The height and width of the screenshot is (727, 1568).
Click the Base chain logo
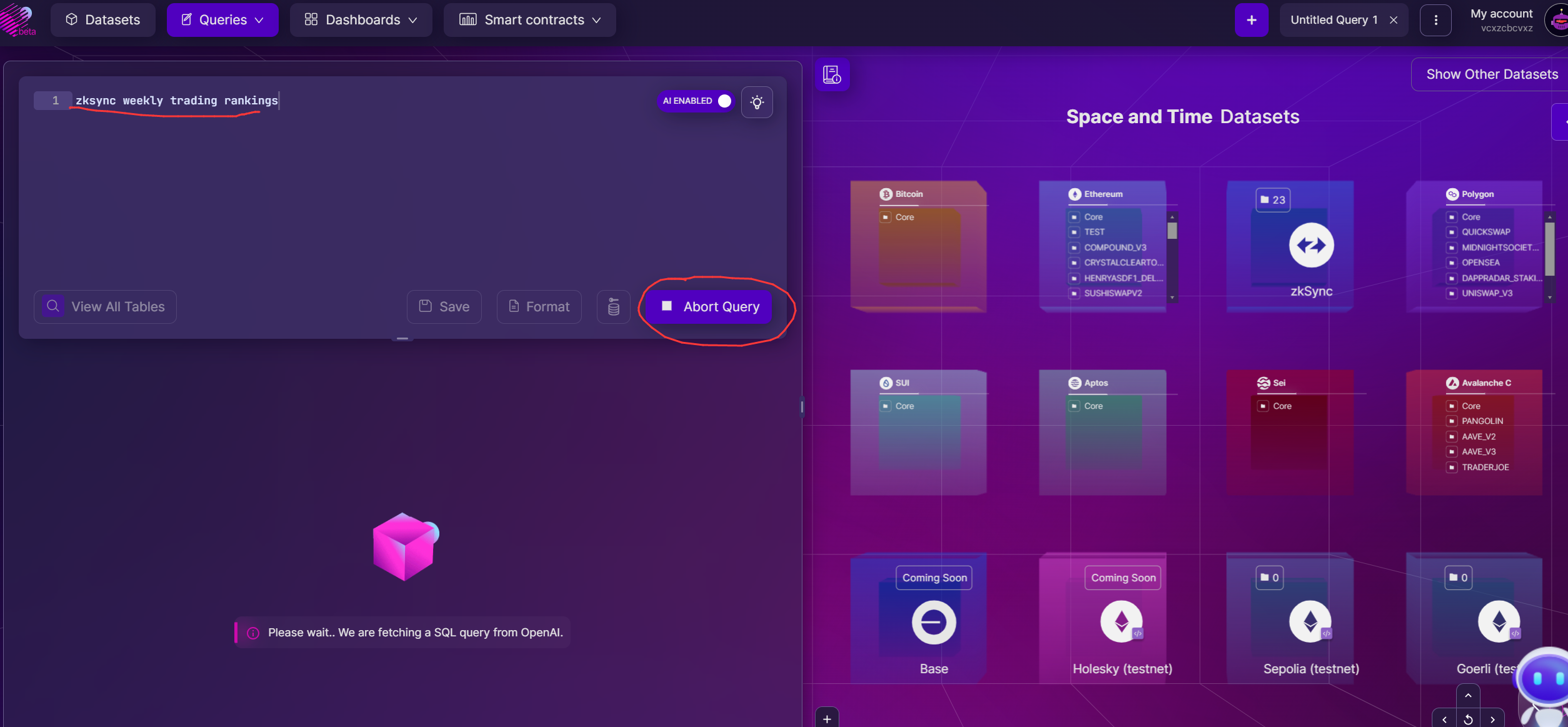934,622
